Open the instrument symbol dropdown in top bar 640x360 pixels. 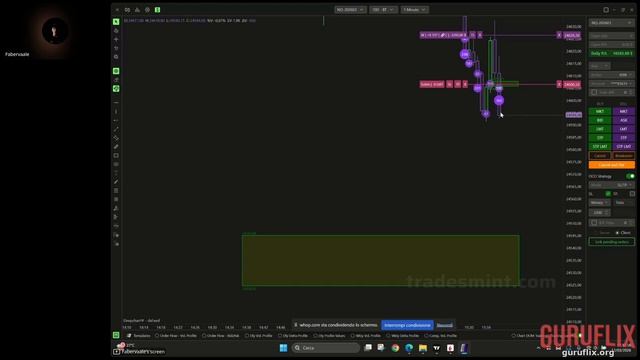click(350, 9)
